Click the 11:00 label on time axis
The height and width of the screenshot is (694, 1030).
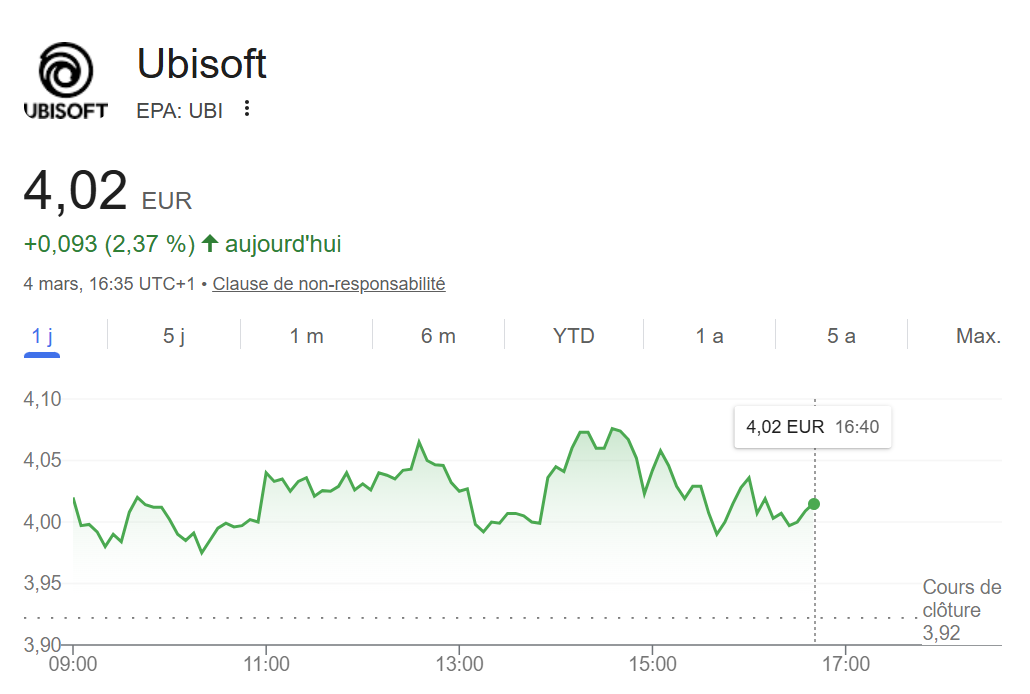pyautogui.click(x=266, y=663)
